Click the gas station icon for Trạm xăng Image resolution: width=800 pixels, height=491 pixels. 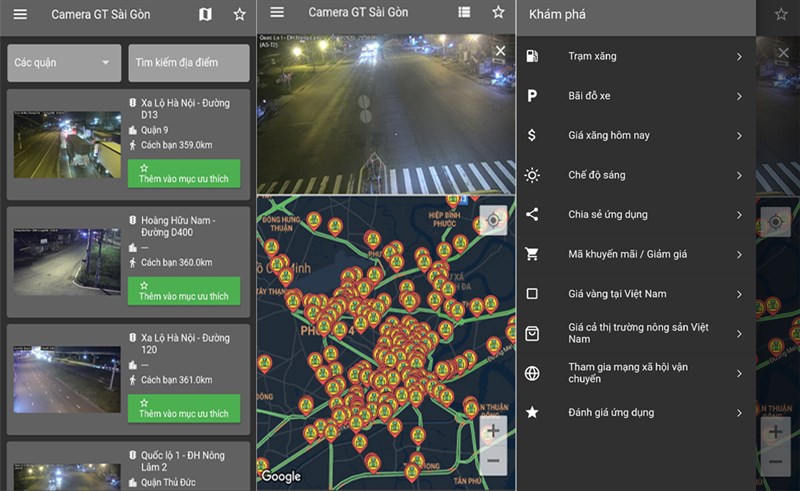[x=532, y=56]
